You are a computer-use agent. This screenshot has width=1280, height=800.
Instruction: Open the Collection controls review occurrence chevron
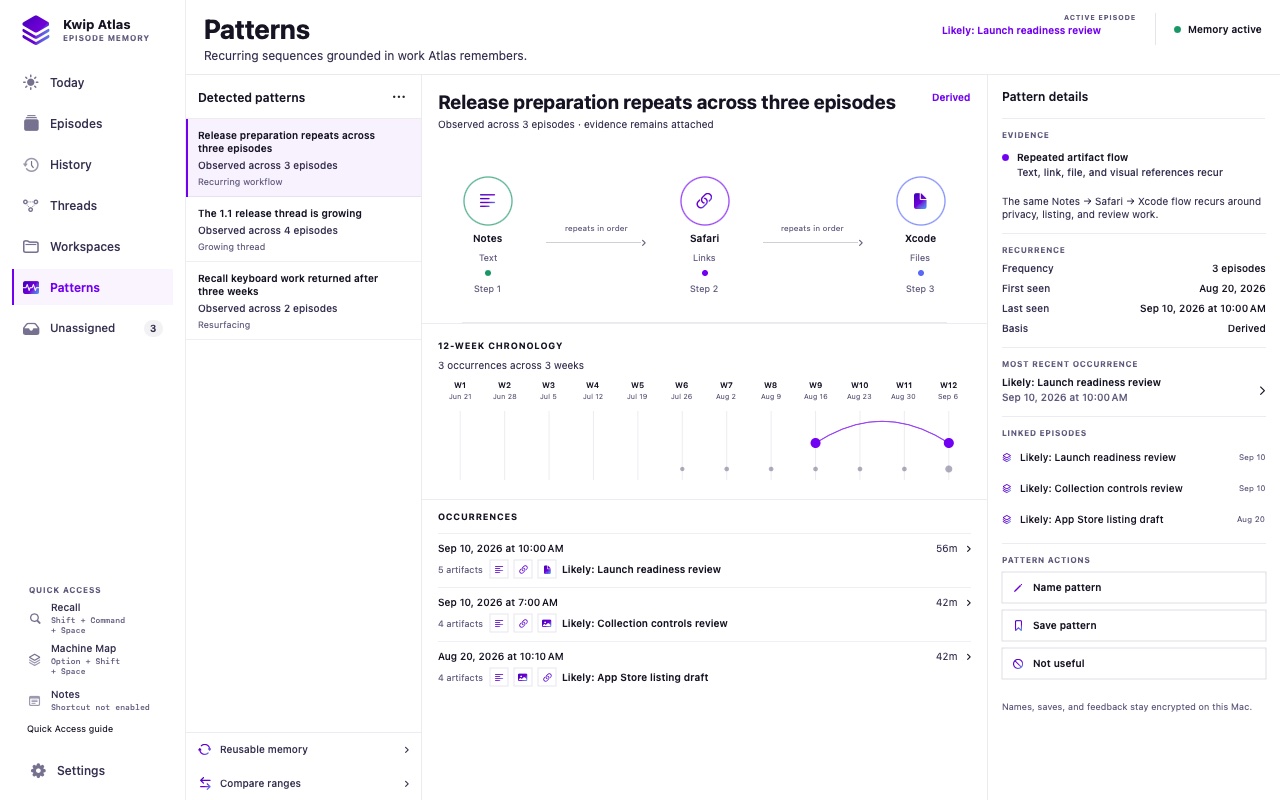[968, 603]
